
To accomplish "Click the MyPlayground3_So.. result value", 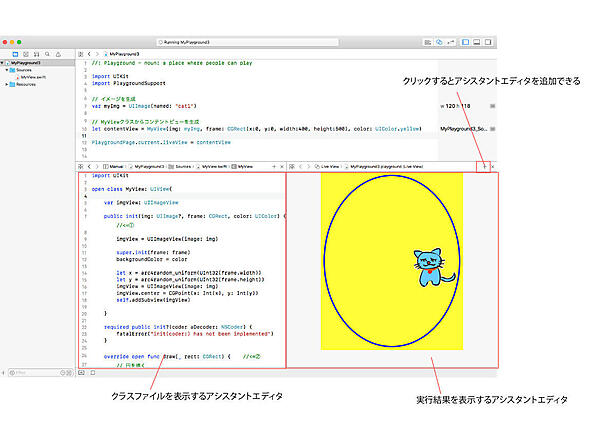I will 464,129.
